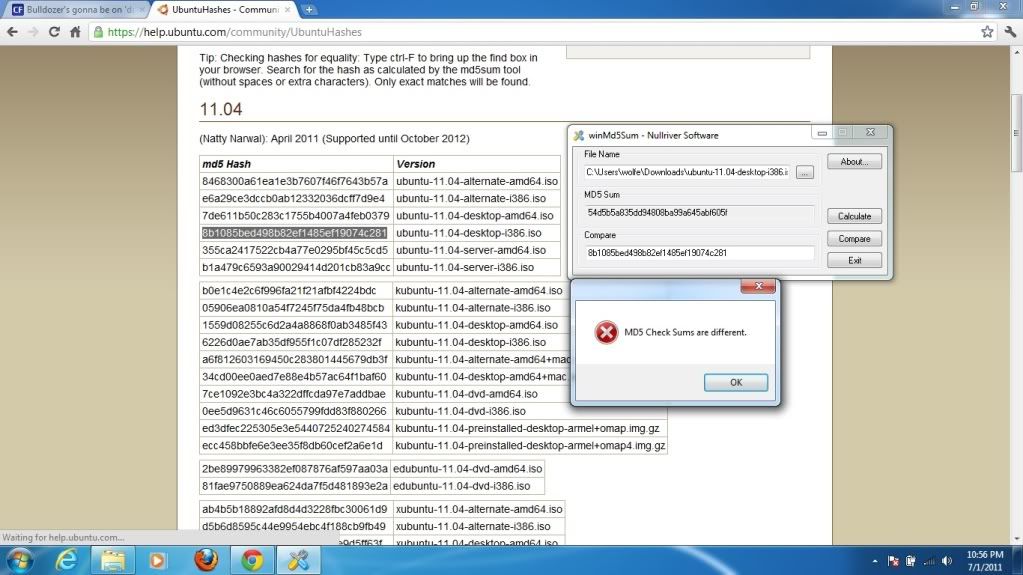Click the Action Center flag tray icon

point(893,561)
